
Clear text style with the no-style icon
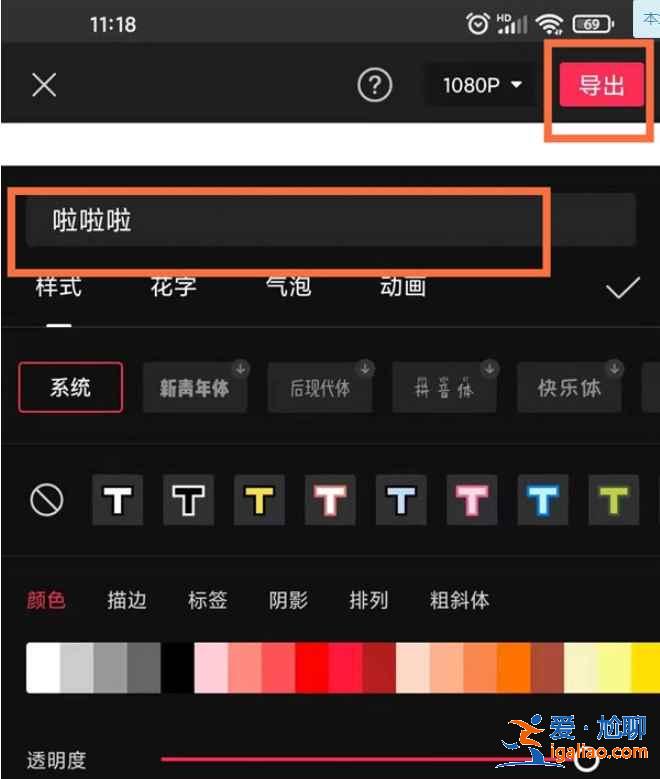[46, 499]
